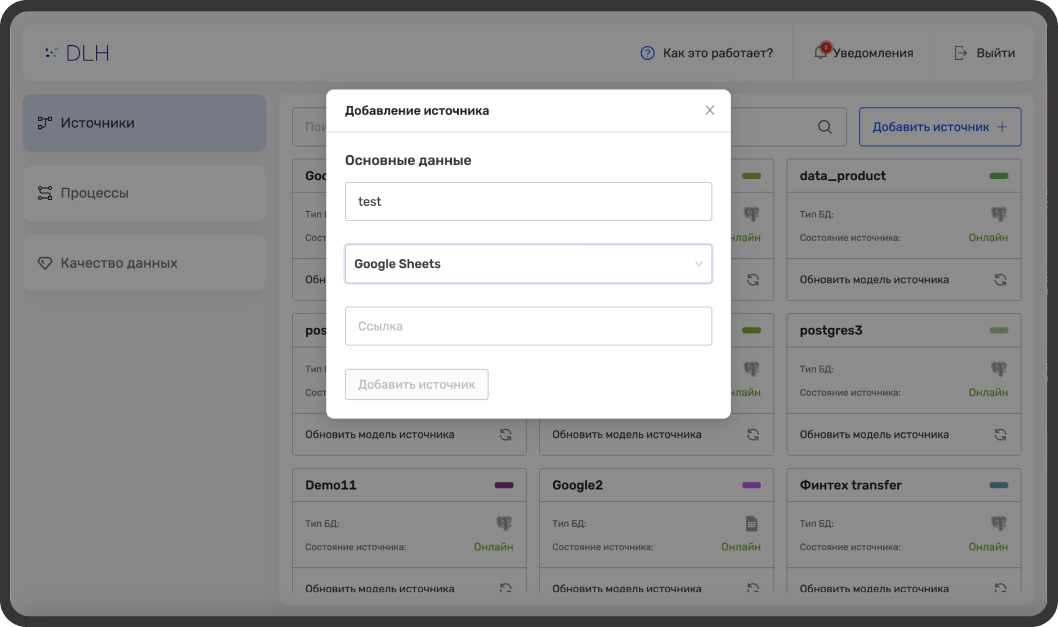The image size is (1058, 627).
Task: Refresh postgres3 source model icon
Action: point(1000,434)
